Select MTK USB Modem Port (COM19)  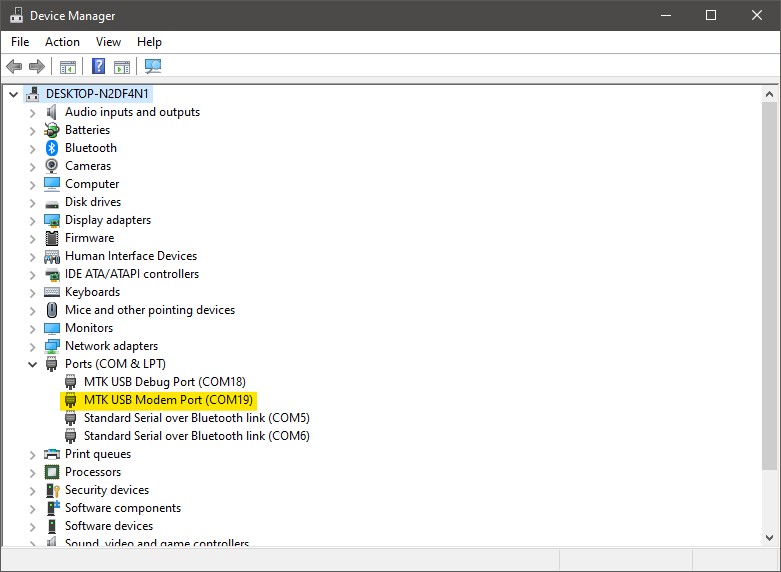168,400
